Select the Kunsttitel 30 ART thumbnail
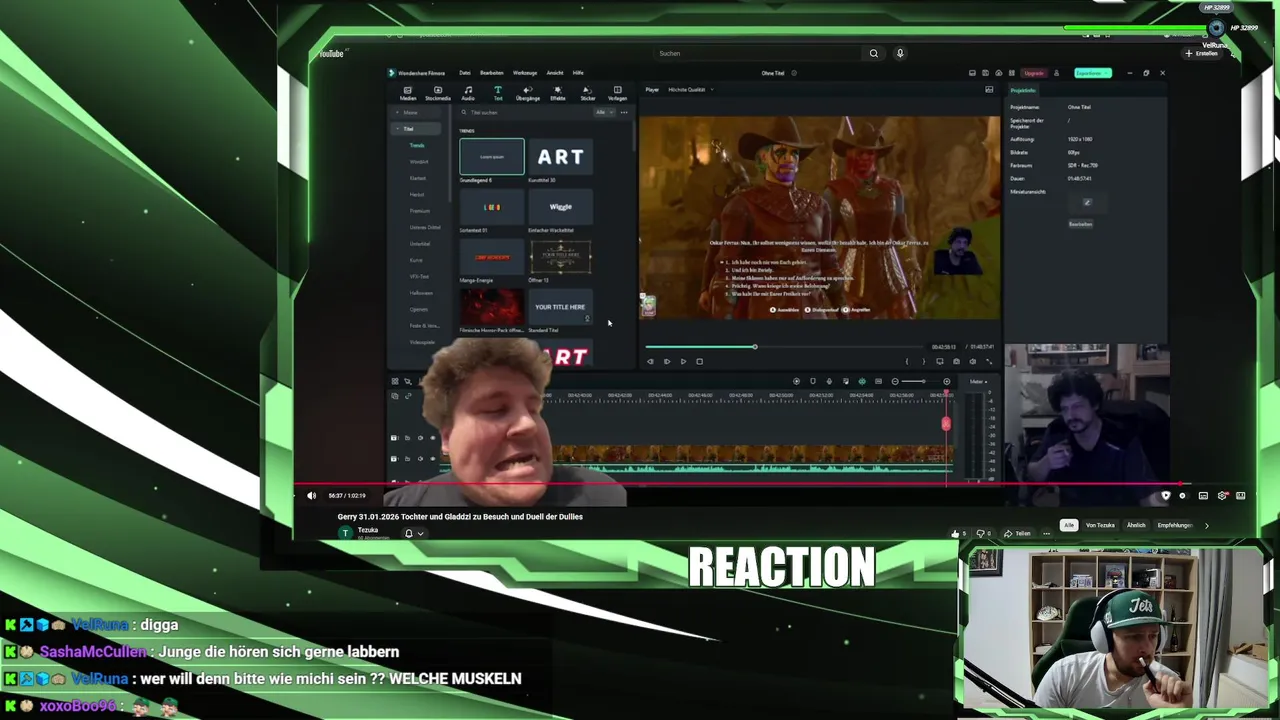 point(560,157)
